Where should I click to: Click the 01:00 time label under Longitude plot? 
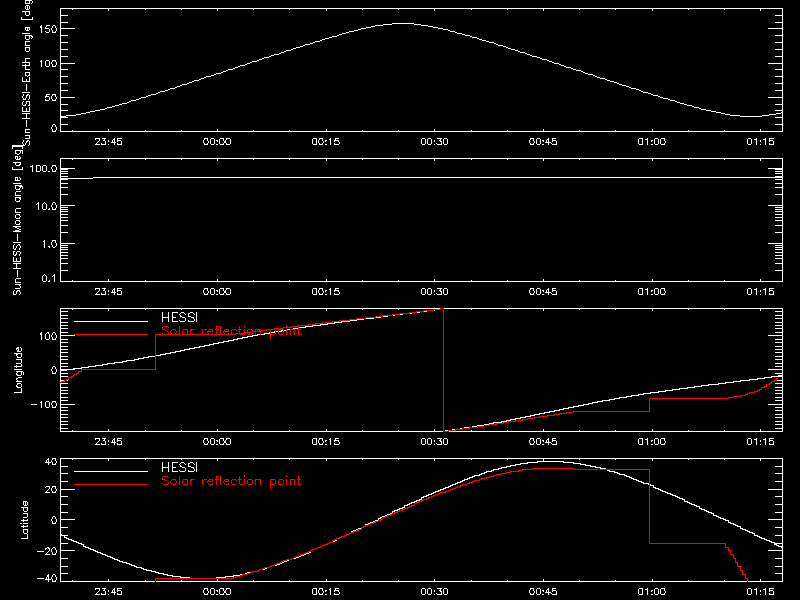pos(652,442)
